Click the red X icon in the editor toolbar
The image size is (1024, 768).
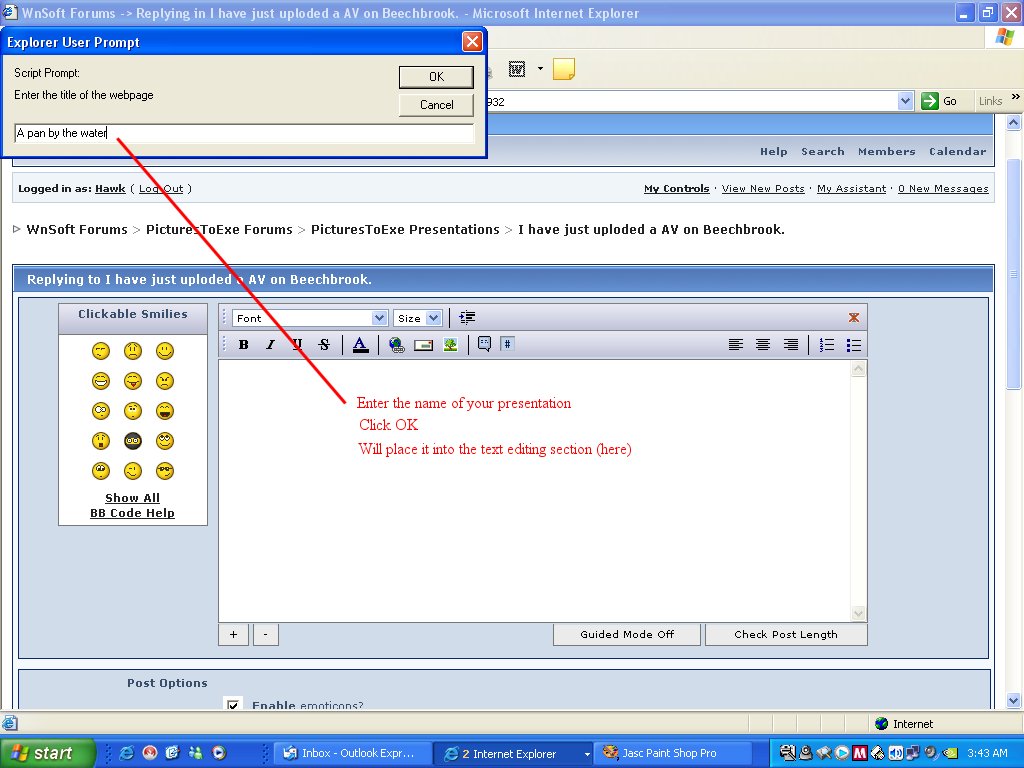click(854, 317)
